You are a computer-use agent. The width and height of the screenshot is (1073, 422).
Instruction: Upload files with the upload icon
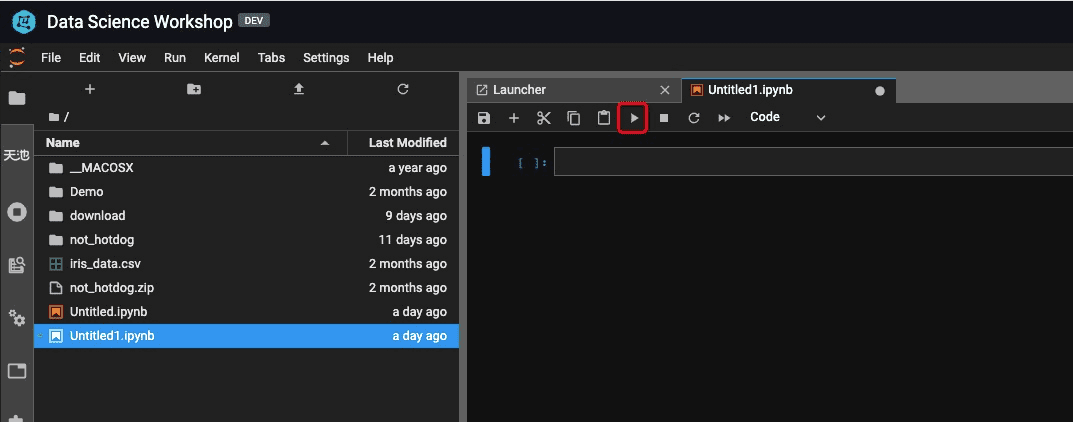tap(298, 90)
